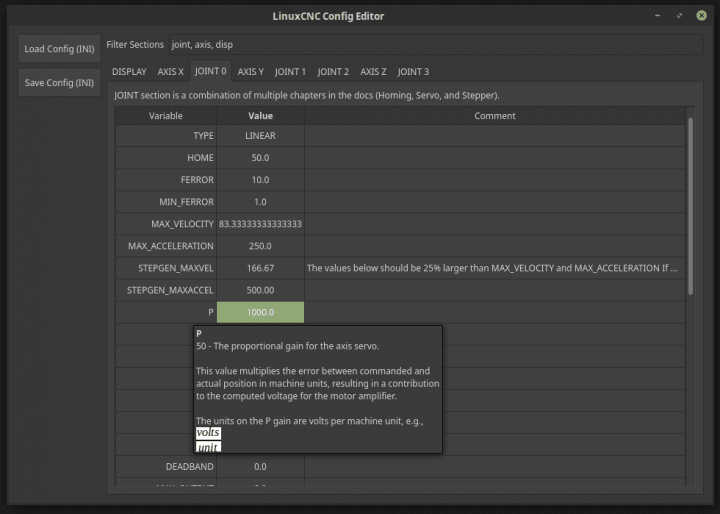The height and width of the screenshot is (514, 720).
Task: Open the JOINT 2 tab
Action: coord(333,72)
